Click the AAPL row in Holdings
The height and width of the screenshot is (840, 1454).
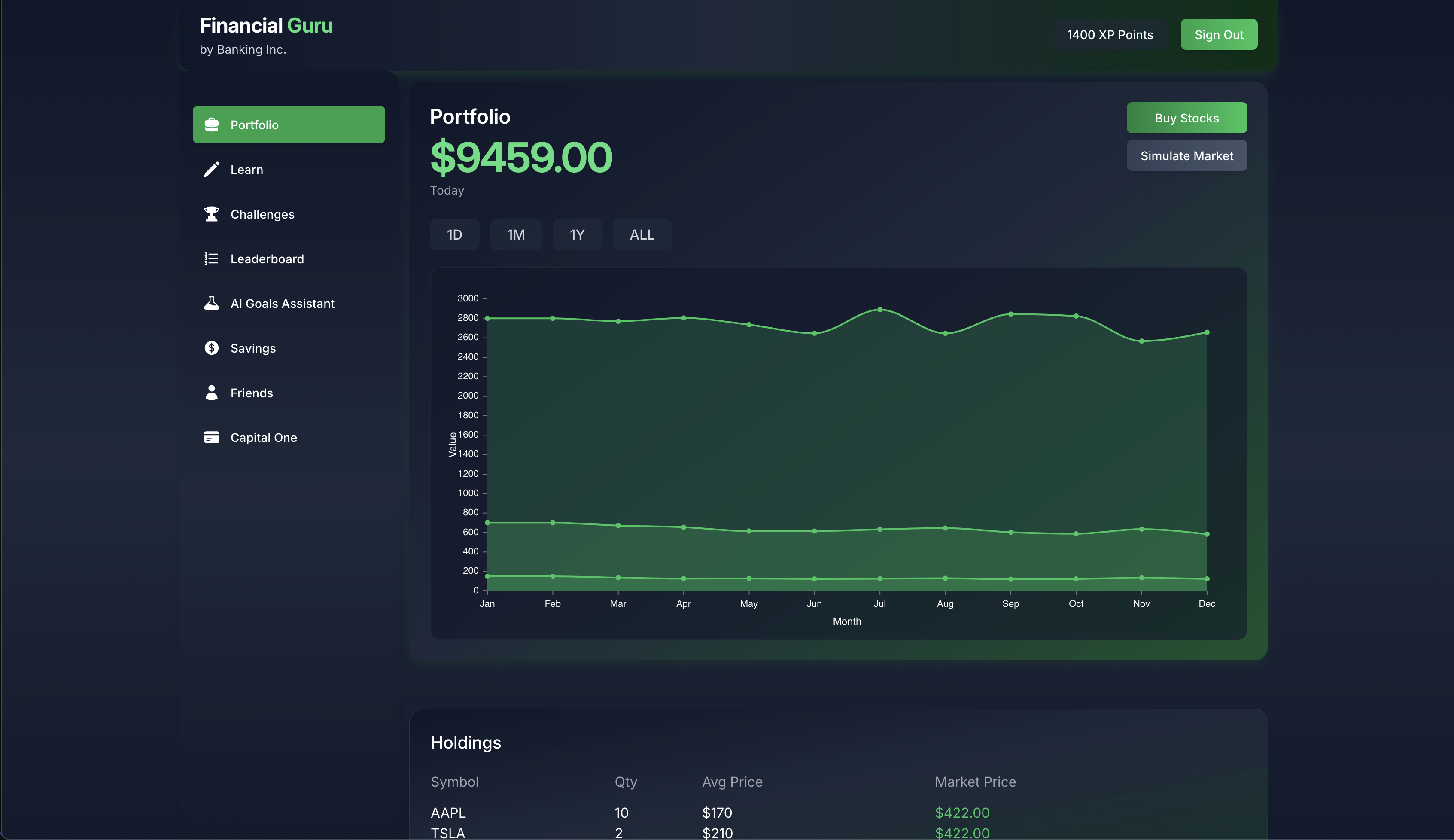[448, 813]
